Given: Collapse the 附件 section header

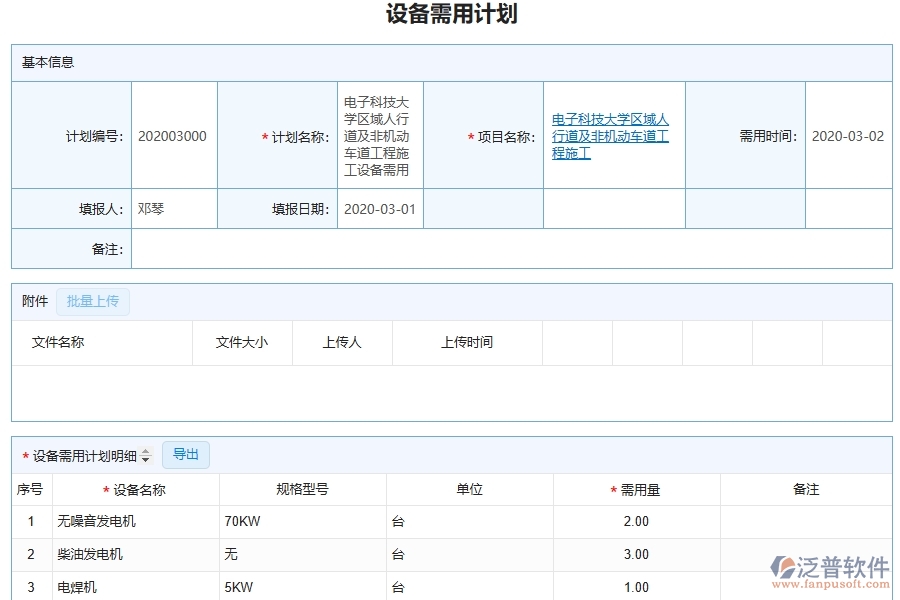Looking at the screenshot, I should coord(34,301).
